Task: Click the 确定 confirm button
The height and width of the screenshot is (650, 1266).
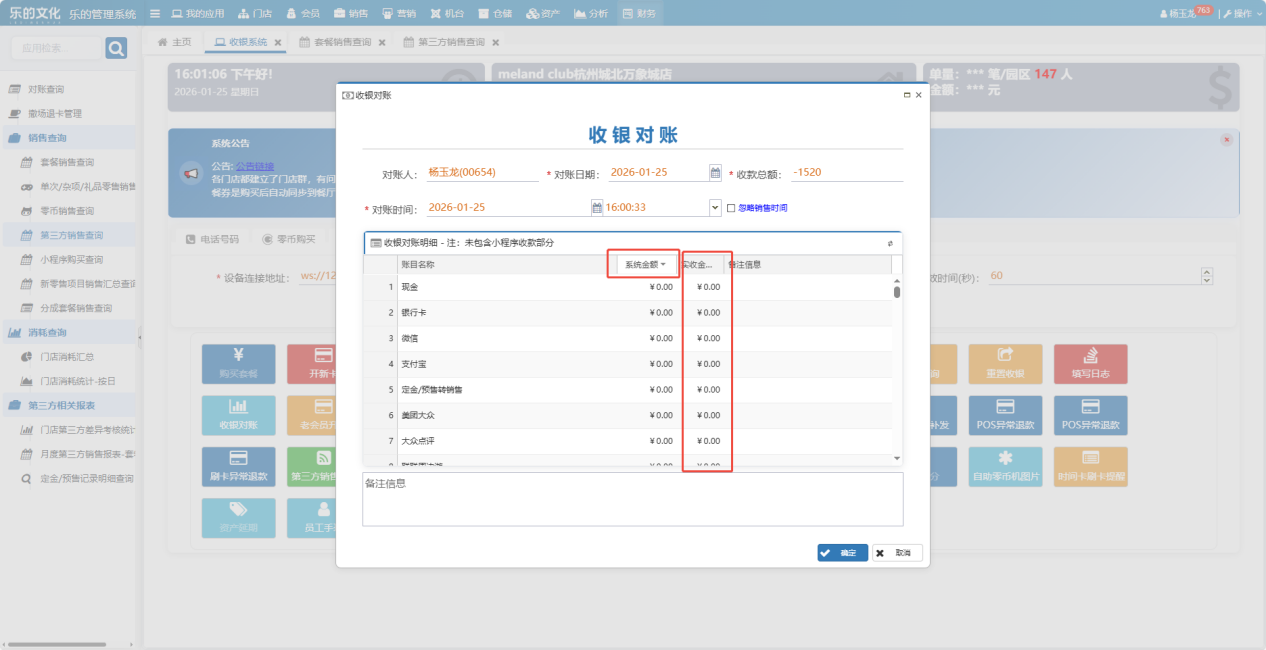Action: [x=842, y=553]
